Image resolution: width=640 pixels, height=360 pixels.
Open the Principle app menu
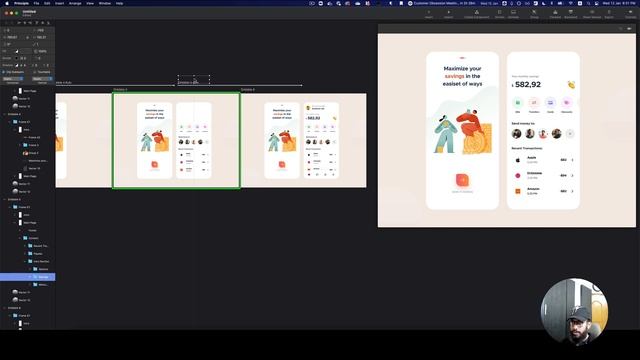(21, 3)
